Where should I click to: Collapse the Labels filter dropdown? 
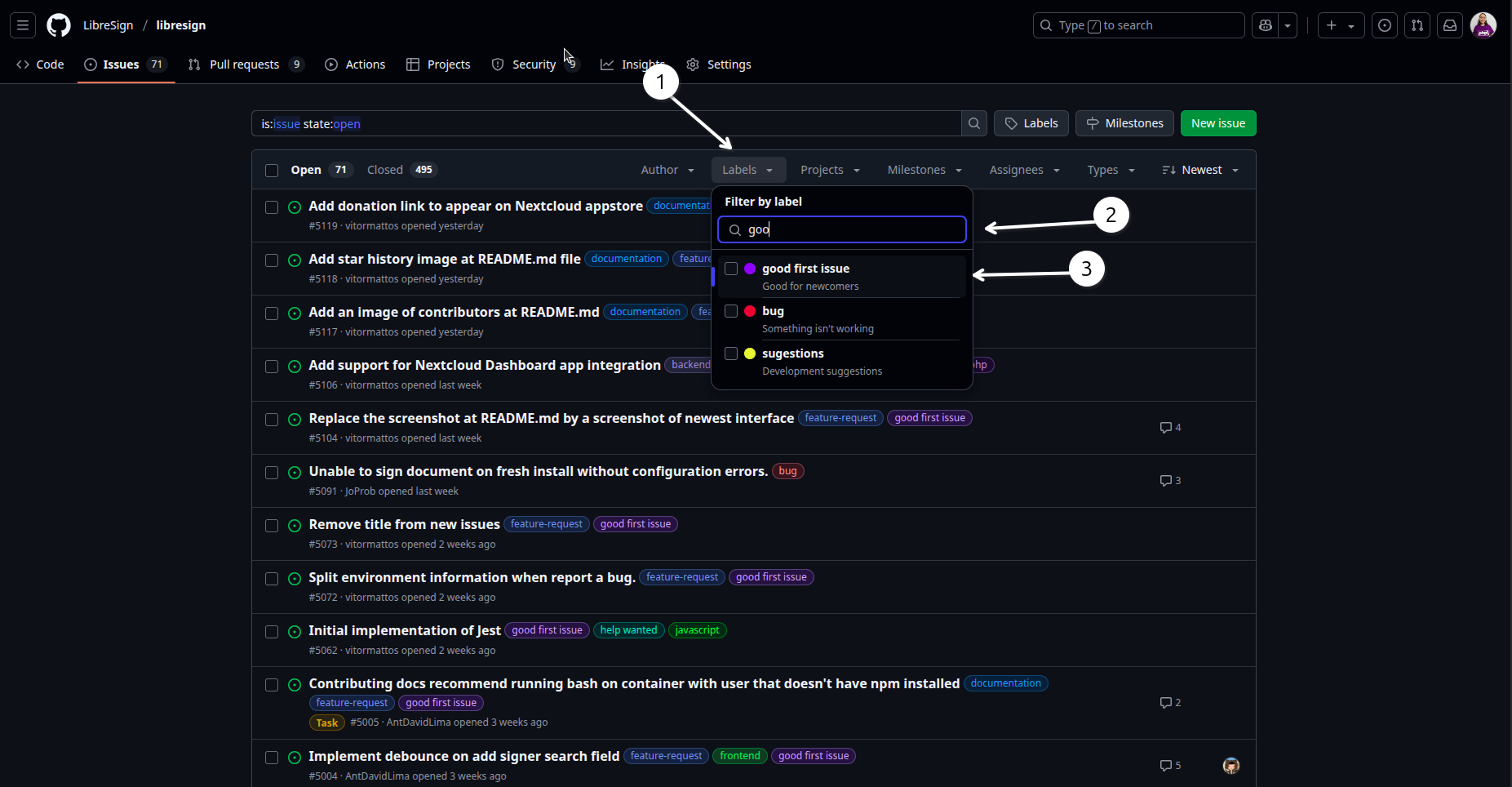[748, 170]
